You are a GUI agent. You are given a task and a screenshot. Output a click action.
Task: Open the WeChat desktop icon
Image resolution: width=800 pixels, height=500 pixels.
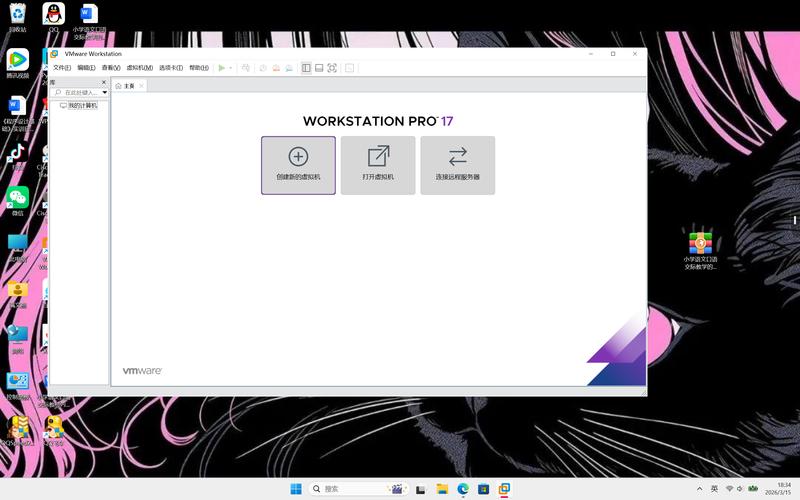(x=18, y=201)
